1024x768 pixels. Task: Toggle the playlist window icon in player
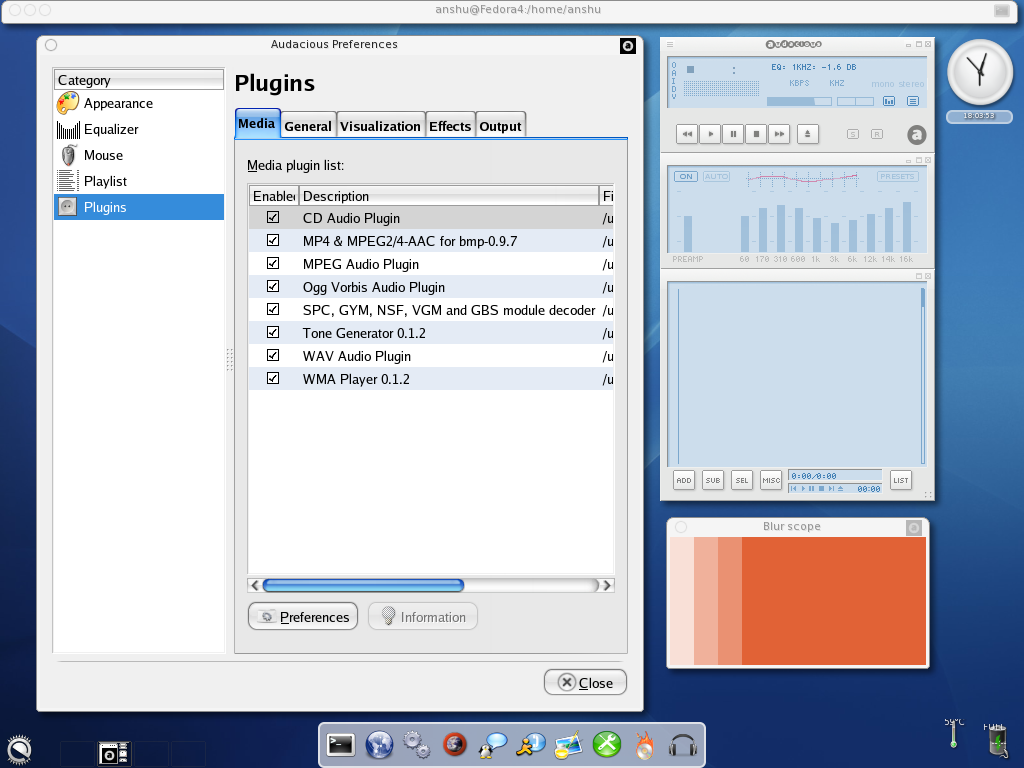[x=913, y=101]
